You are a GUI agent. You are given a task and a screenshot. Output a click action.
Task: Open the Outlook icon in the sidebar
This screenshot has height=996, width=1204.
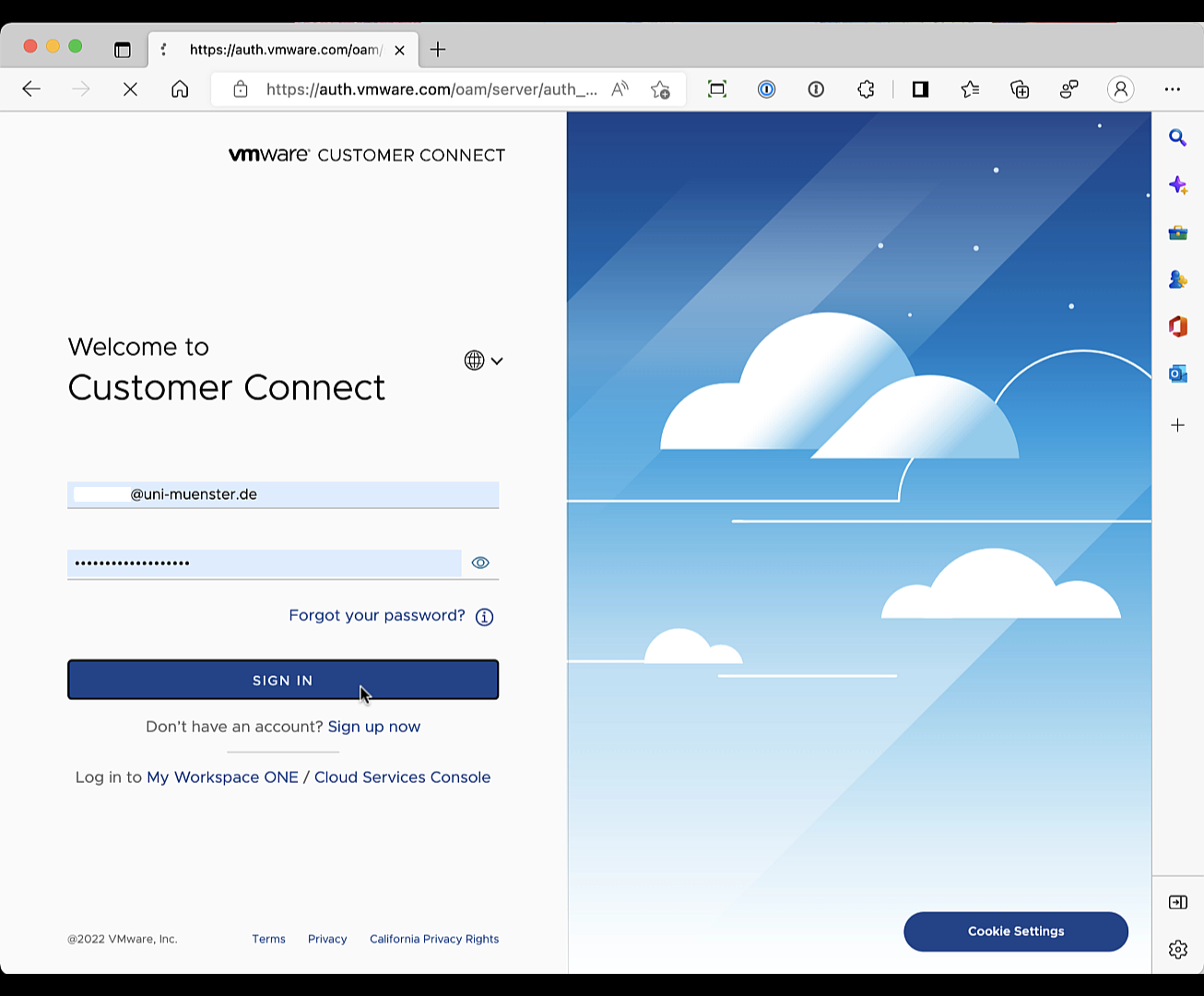coord(1177,373)
